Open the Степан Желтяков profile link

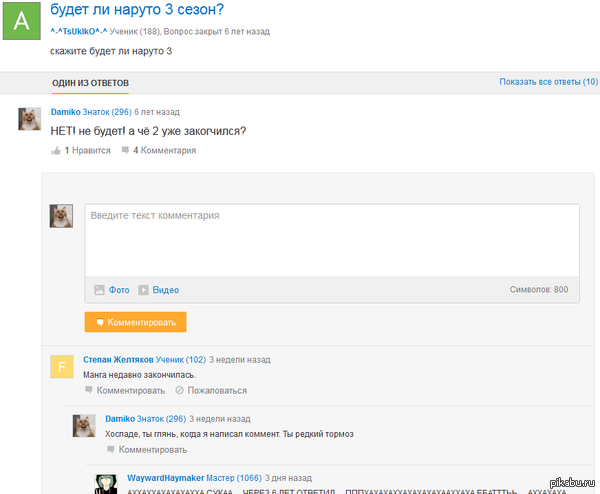(118, 359)
